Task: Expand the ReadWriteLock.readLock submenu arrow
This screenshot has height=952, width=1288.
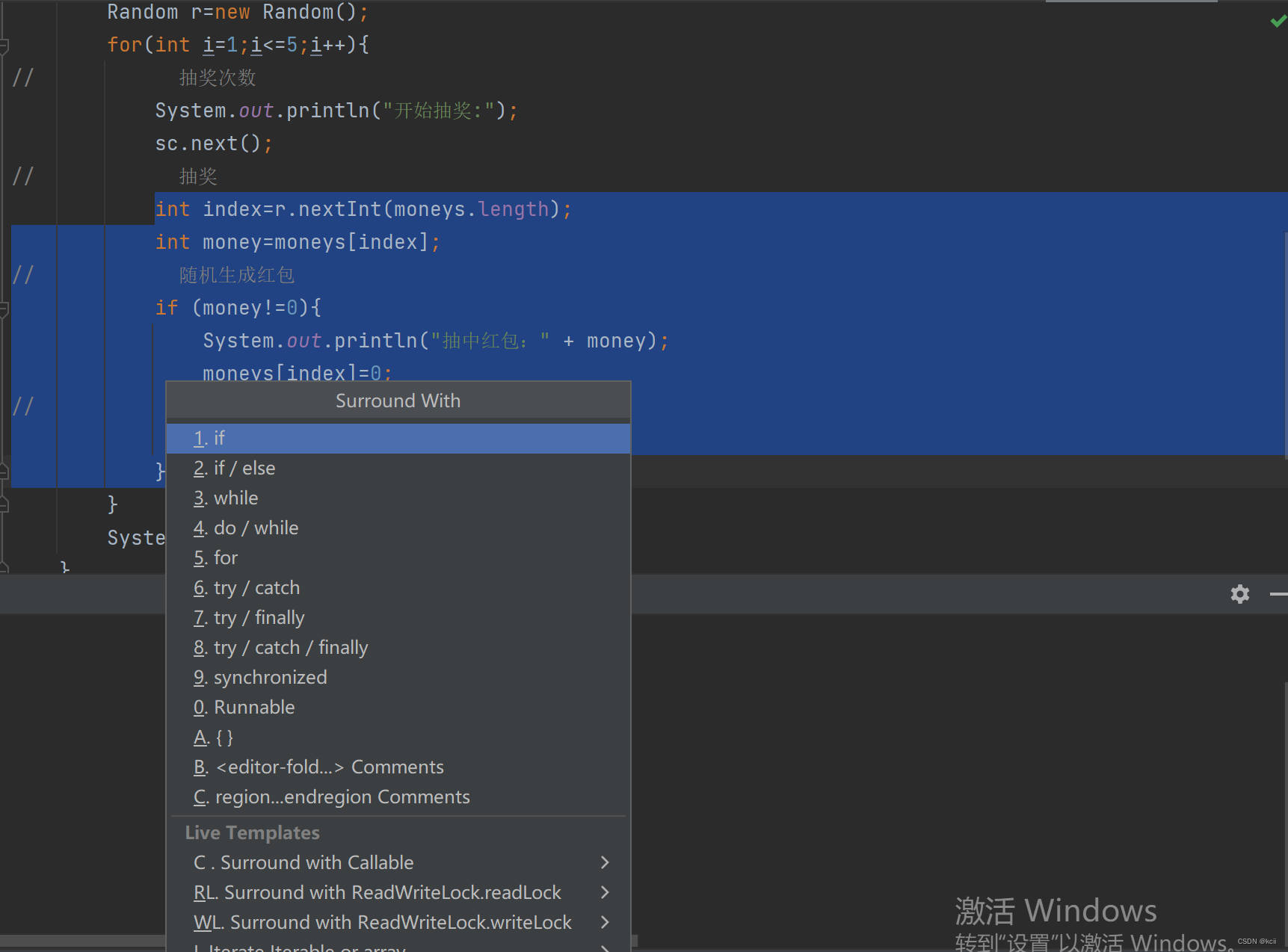Action: click(x=605, y=892)
